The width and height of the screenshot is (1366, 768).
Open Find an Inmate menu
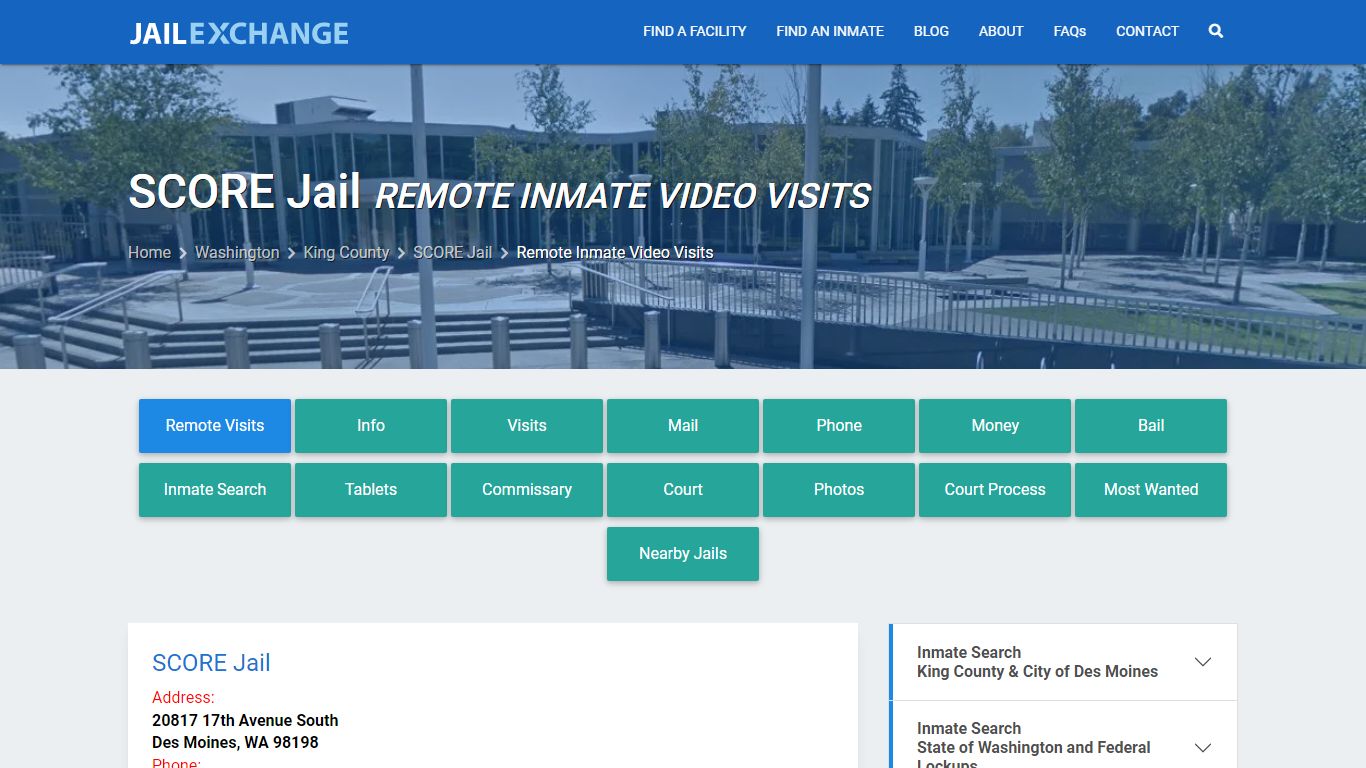click(x=830, y=31)
